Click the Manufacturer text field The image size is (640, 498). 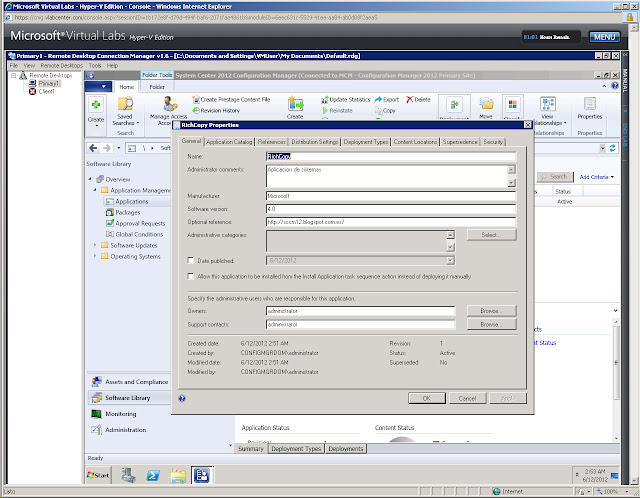pyautogui.click(x=391, y=196)
